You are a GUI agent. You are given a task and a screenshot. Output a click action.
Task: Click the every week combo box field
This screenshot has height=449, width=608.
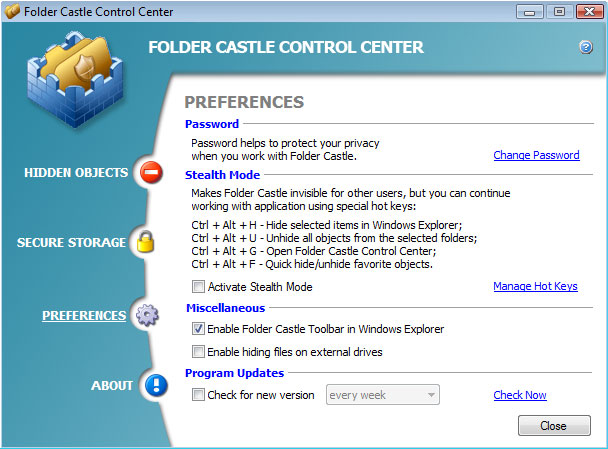tap(383, 395)
